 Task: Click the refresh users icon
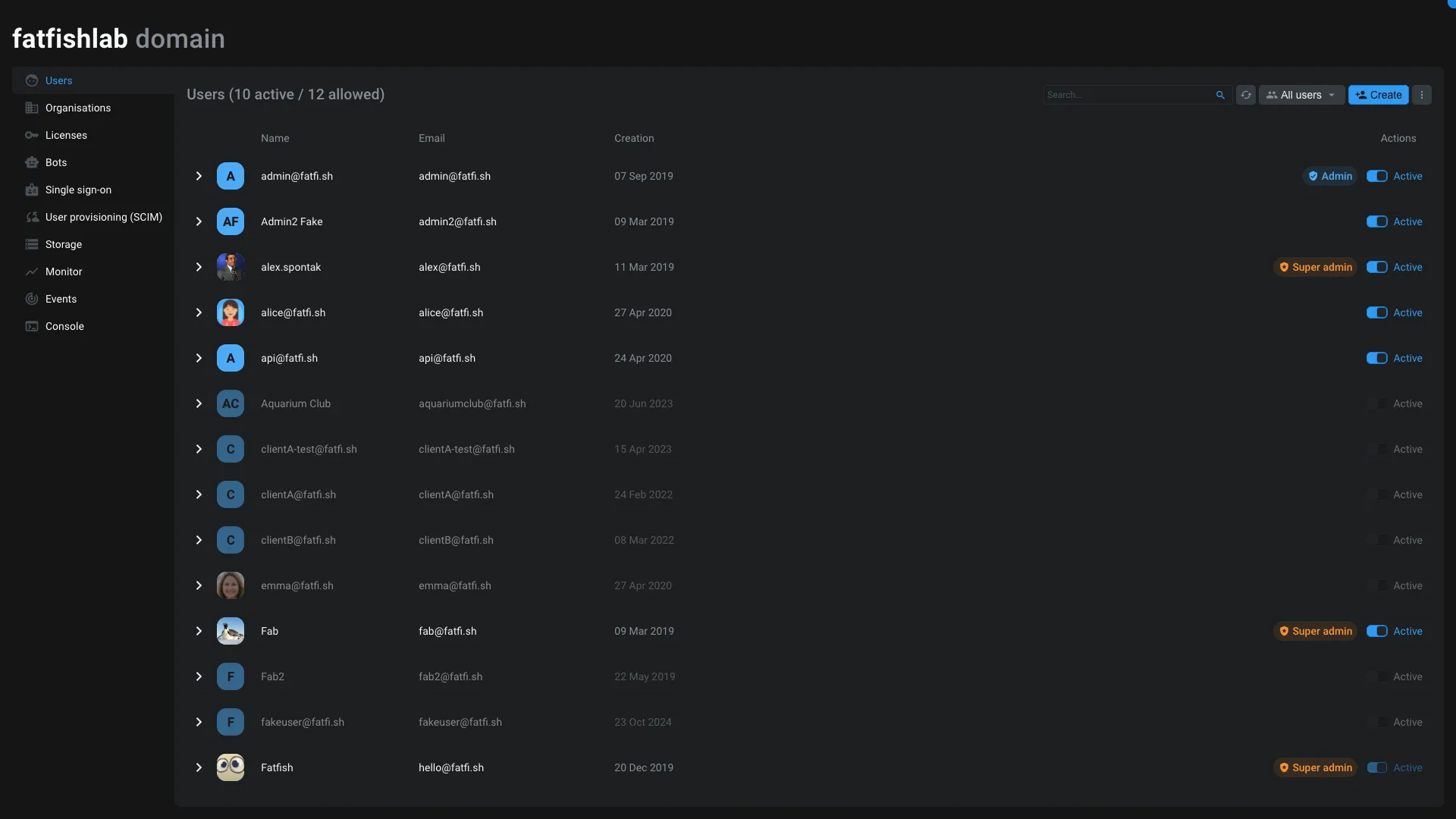1245,95
